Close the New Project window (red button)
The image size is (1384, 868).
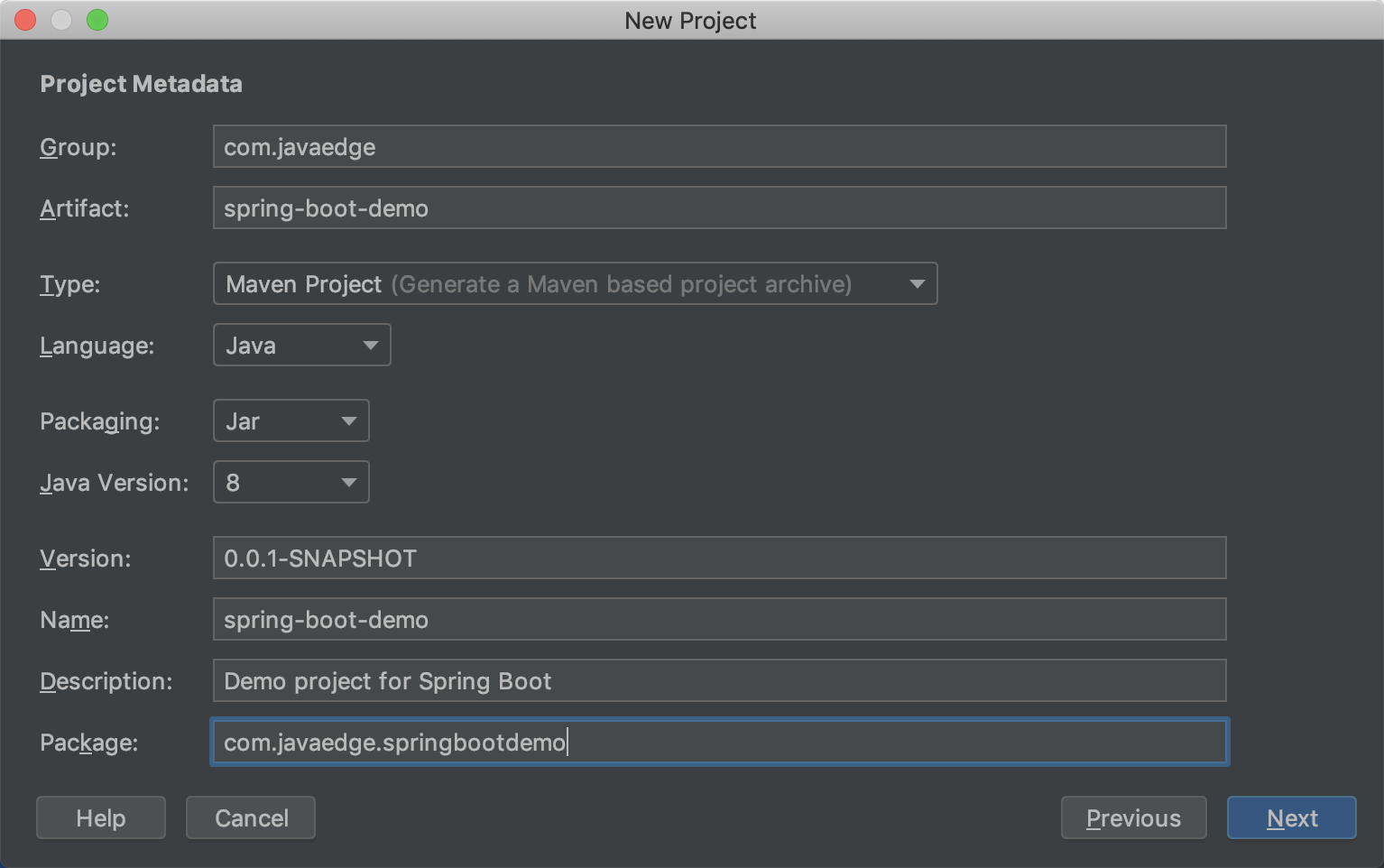coord(25,20)
